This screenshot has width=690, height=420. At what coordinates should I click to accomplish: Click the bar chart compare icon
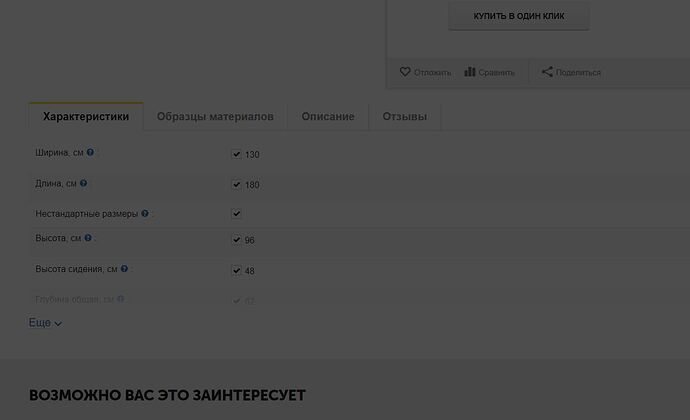coord(470,72)
